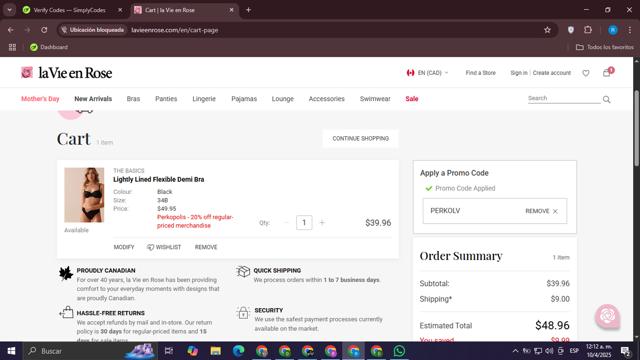The image size is (640, 360).
Task: Close the Verify Codes tab
Action: [120, 10]
